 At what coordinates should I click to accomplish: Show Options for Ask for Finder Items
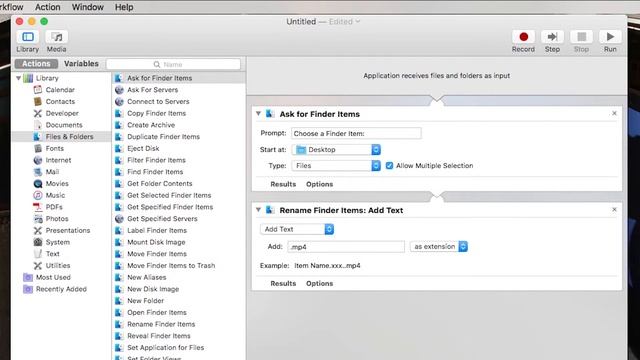(x=320, y=184)
